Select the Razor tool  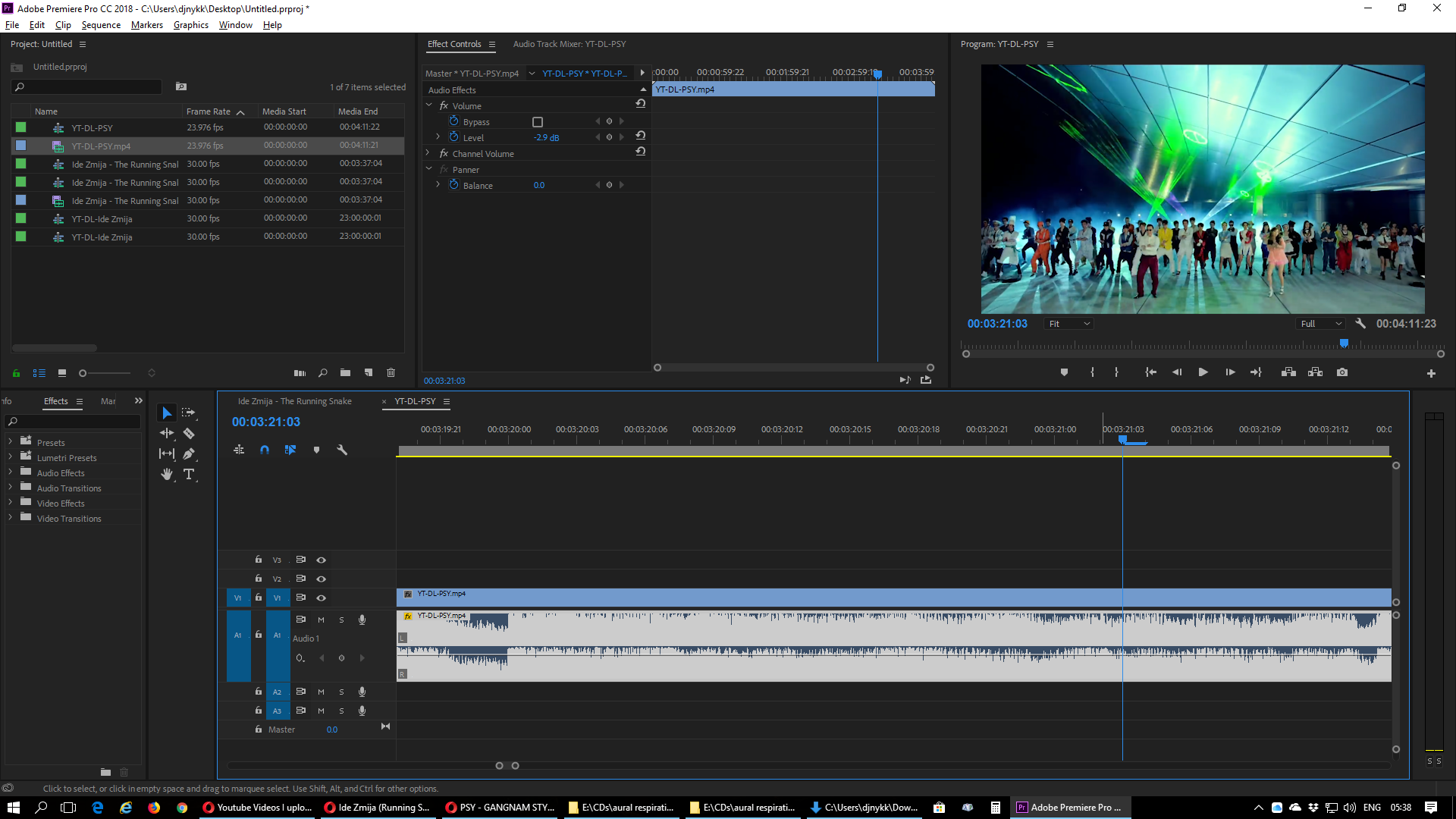tap(189, 433)
